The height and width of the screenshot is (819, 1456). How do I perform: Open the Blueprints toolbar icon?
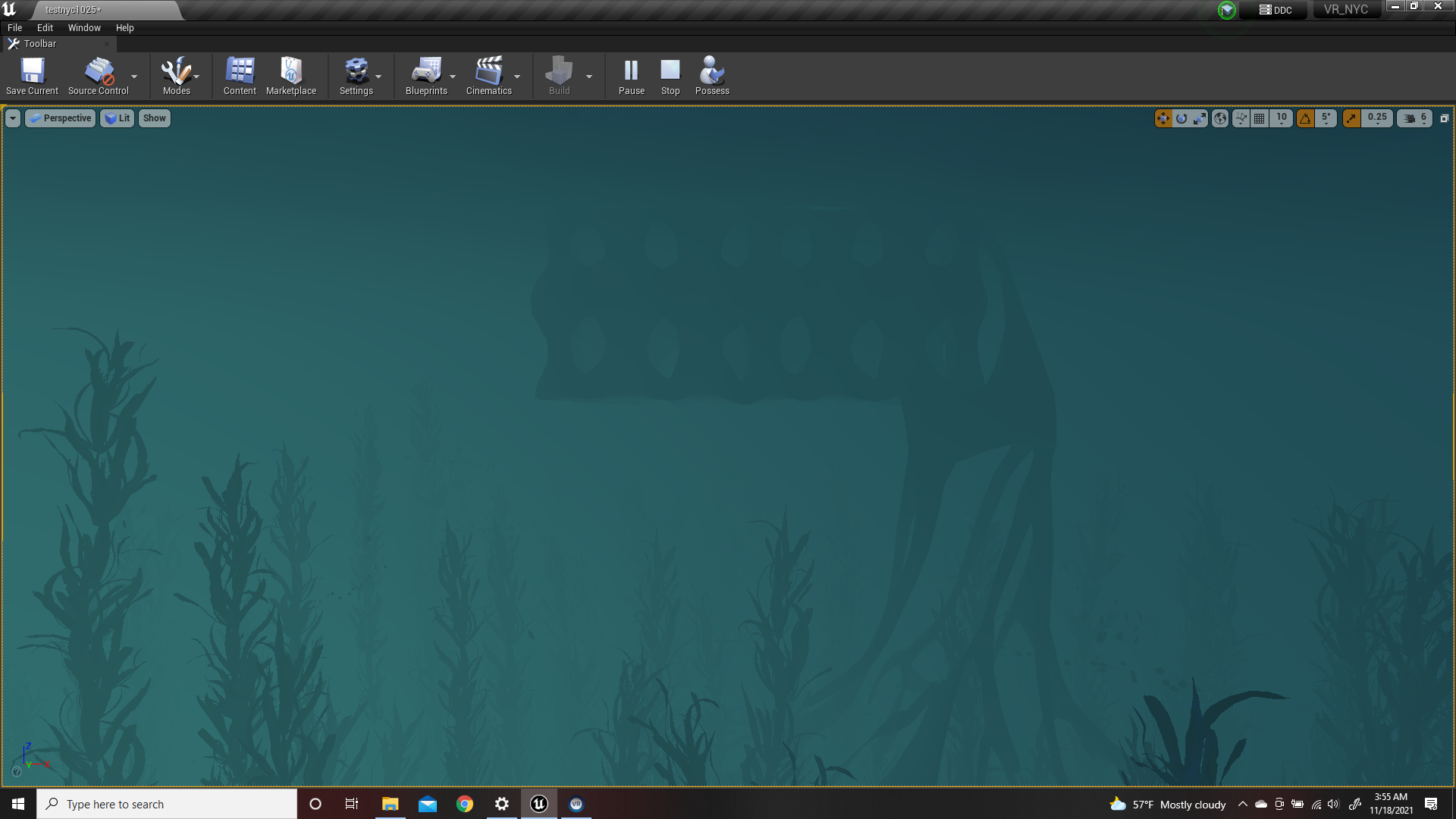coord(426,76)
